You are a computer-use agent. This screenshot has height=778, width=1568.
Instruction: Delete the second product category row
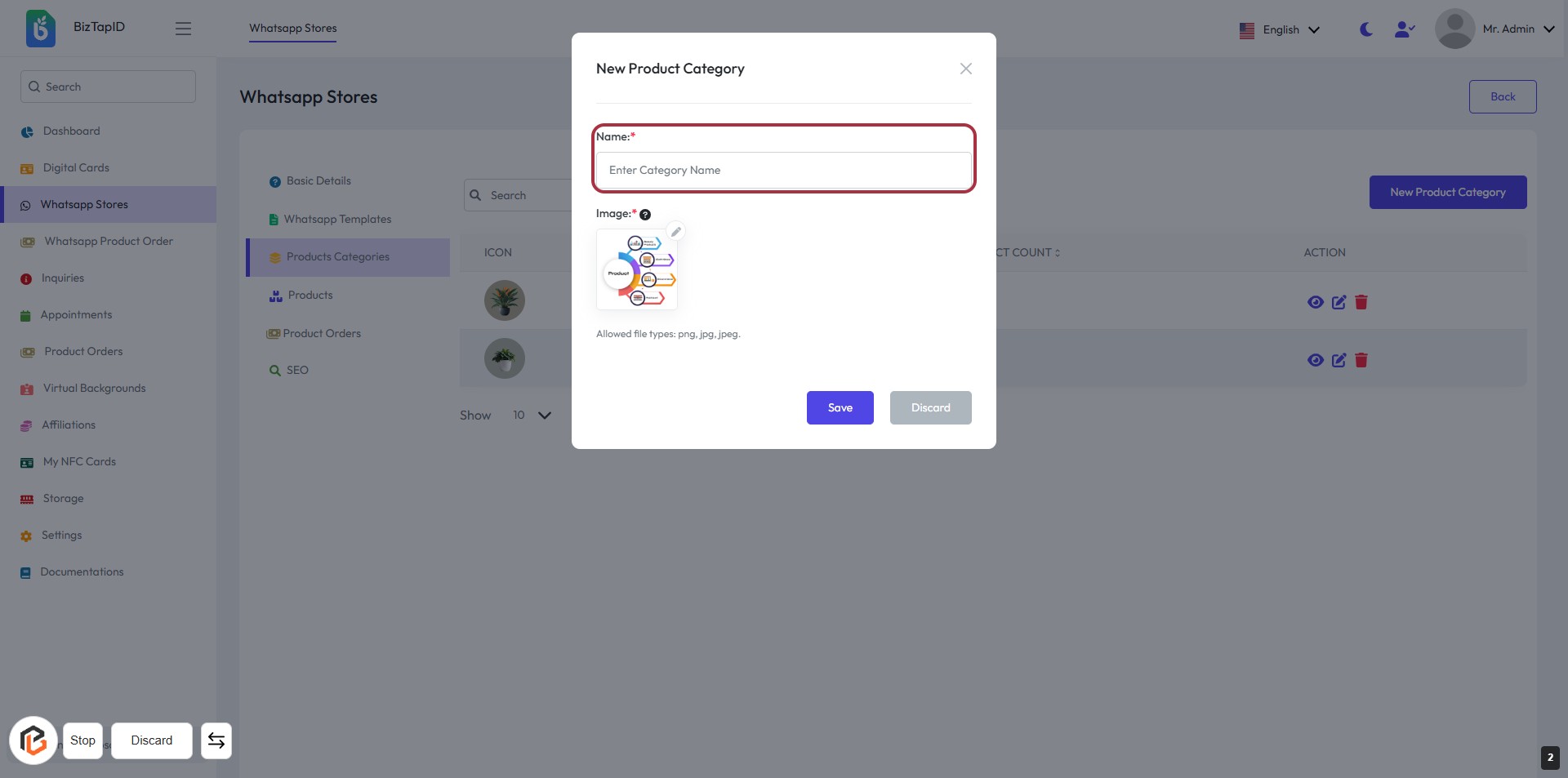(1361, 360)
